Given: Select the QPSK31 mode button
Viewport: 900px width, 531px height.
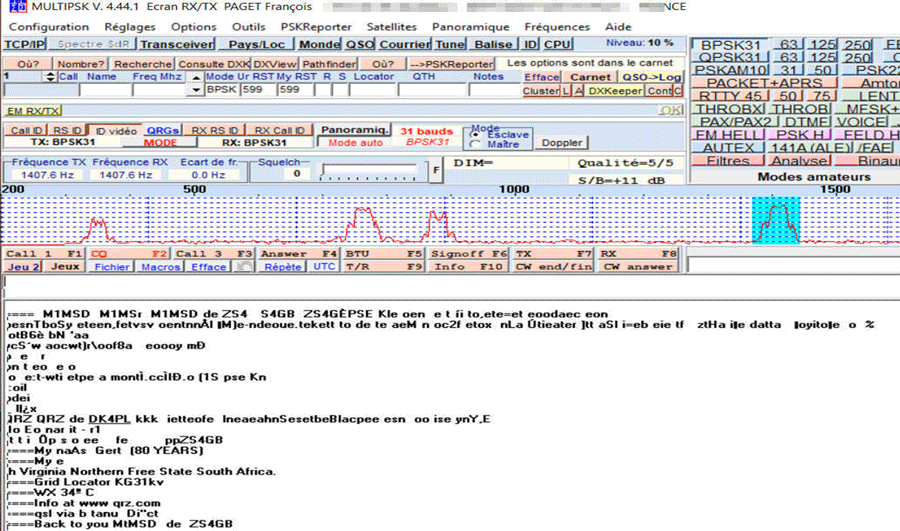Looking at the screenshot, I should (x=730, y=57).
